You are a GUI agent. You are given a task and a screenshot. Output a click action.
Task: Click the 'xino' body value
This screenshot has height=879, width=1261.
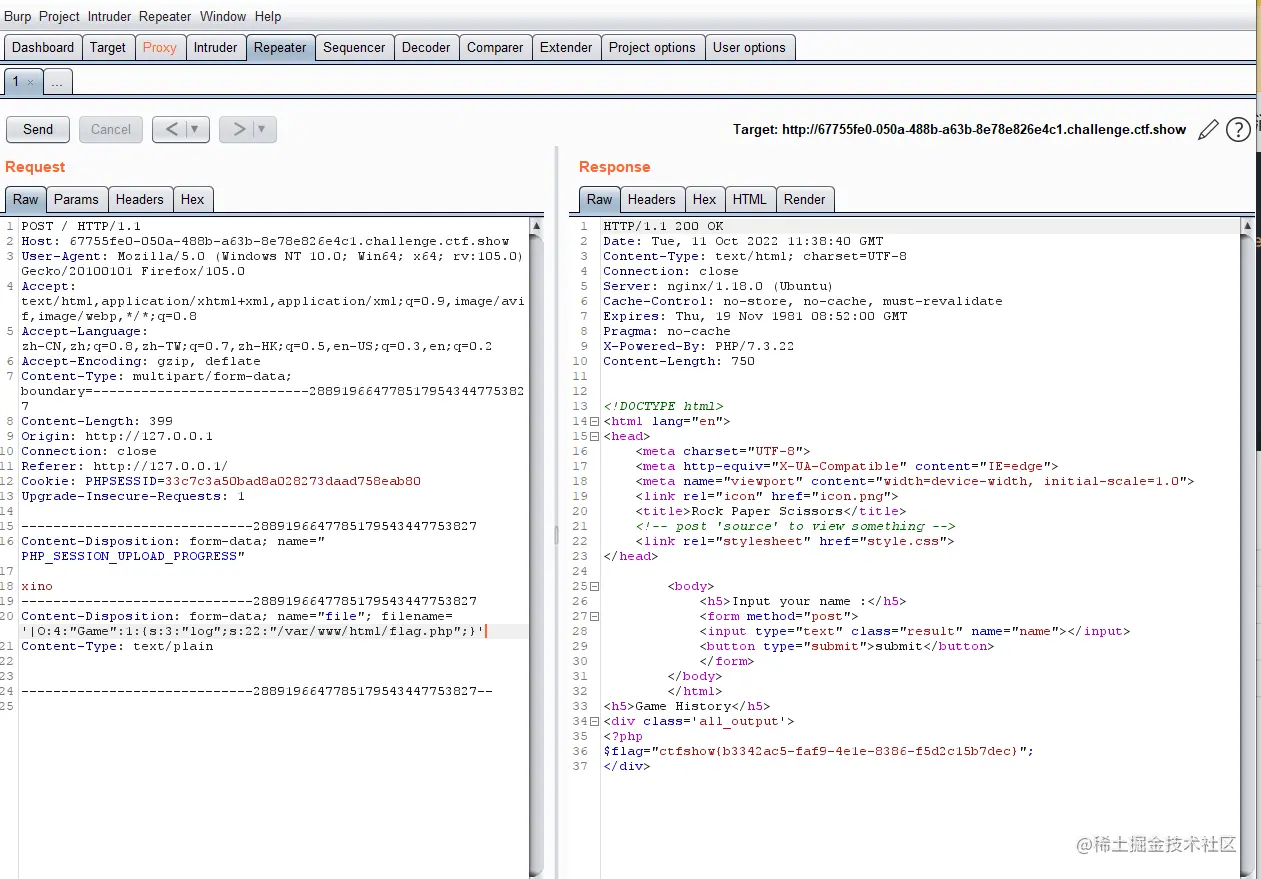pos(37,587)
